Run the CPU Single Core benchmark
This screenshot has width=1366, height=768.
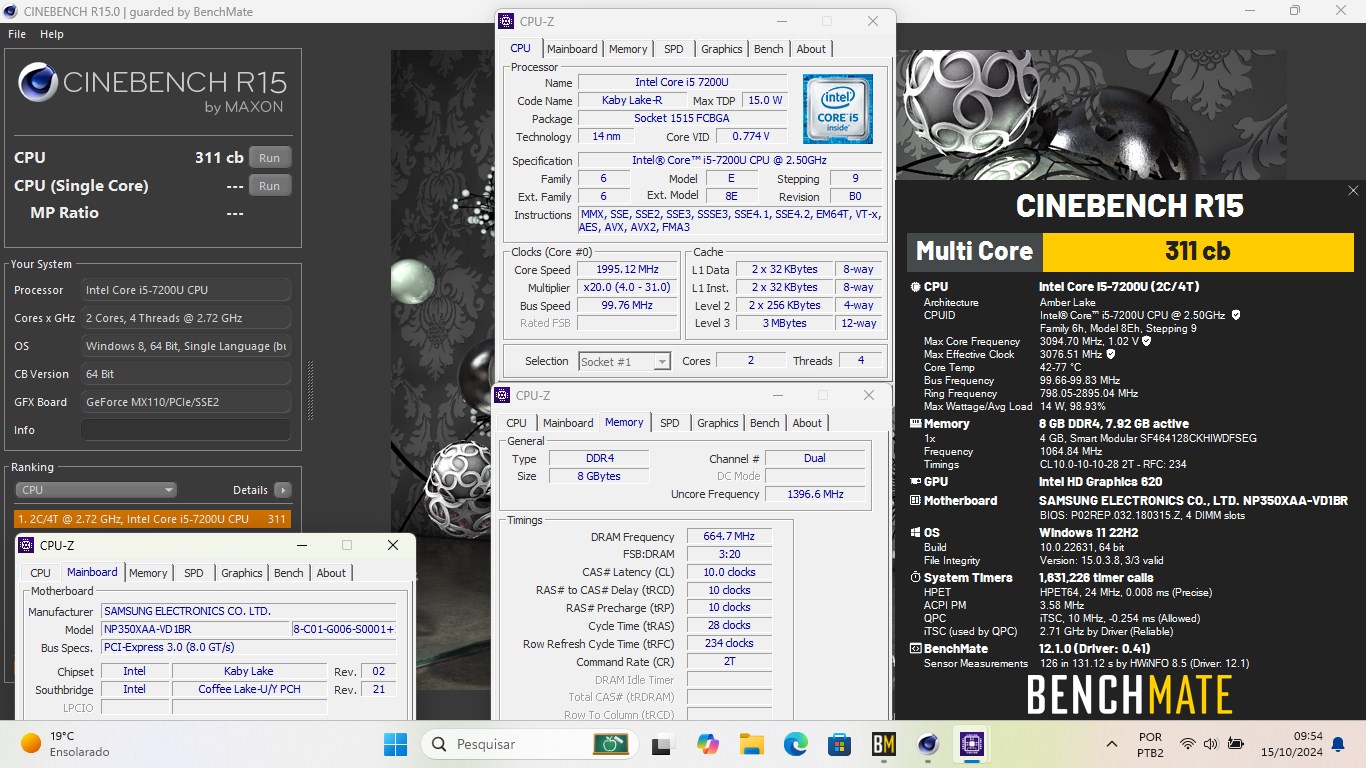point(270,186)
